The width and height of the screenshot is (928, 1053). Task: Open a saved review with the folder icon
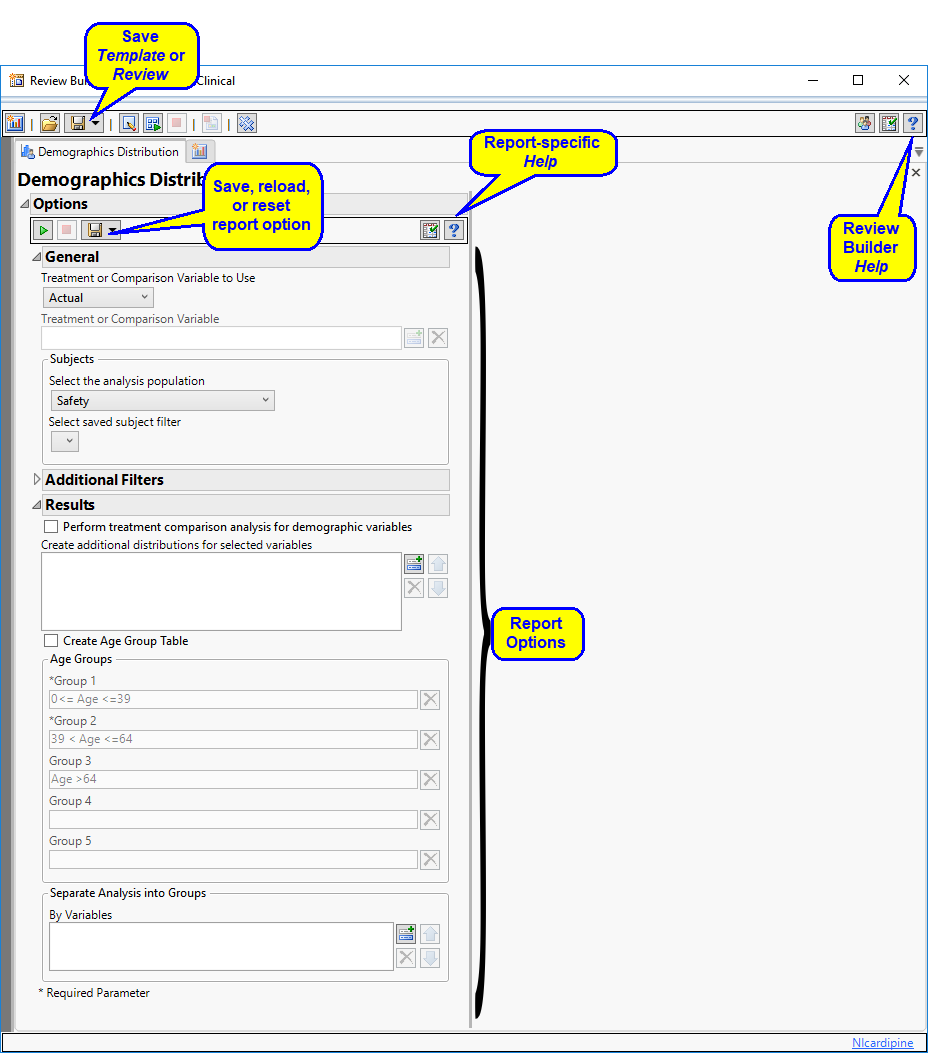(x=50, y=123)
